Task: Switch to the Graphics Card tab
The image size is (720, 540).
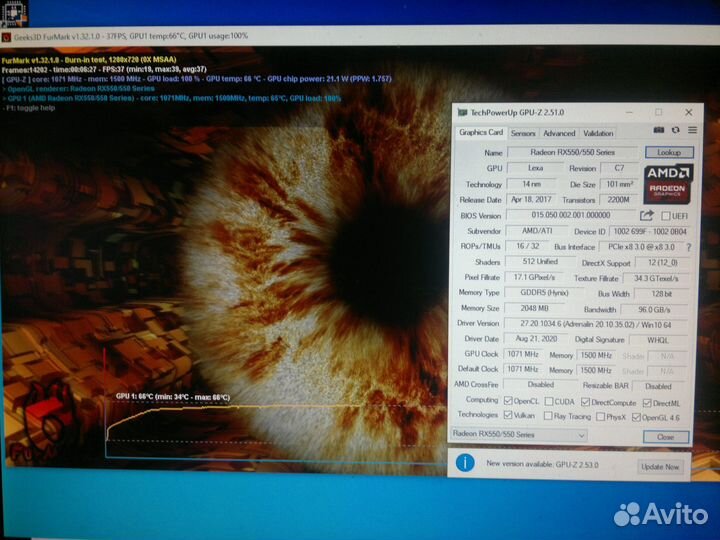Action: click(481, 132)
